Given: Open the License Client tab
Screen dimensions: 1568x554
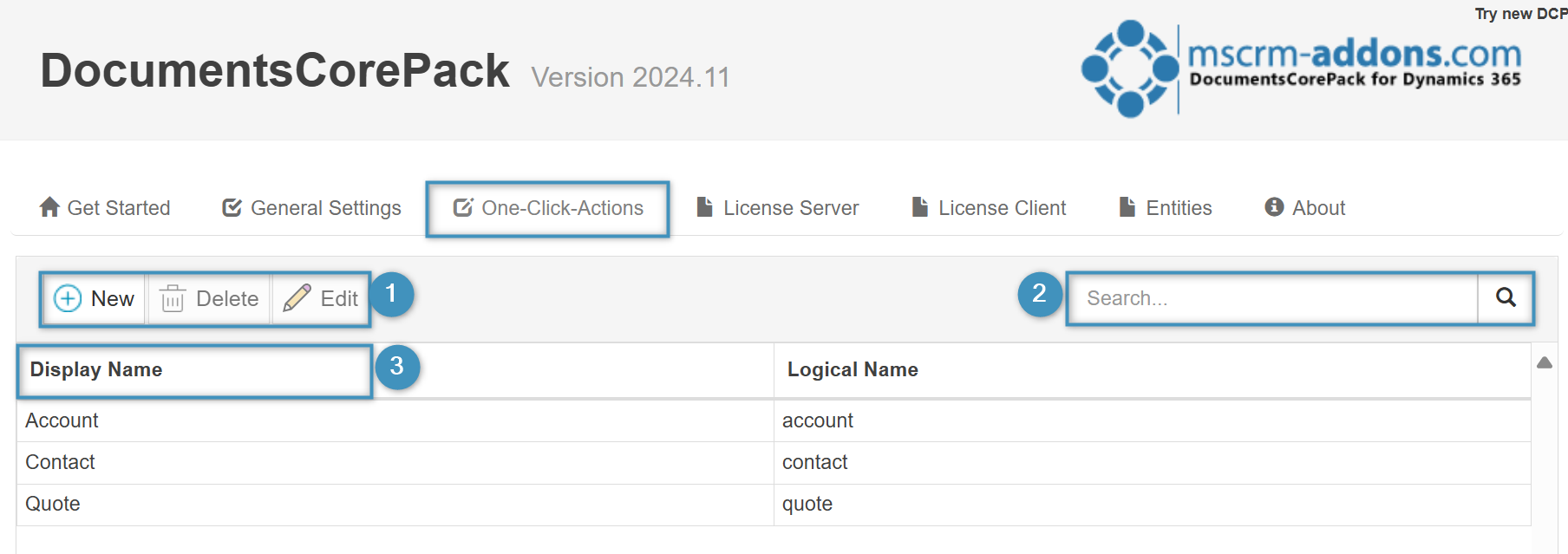Looking at the screenshot, I should [989, 208].
